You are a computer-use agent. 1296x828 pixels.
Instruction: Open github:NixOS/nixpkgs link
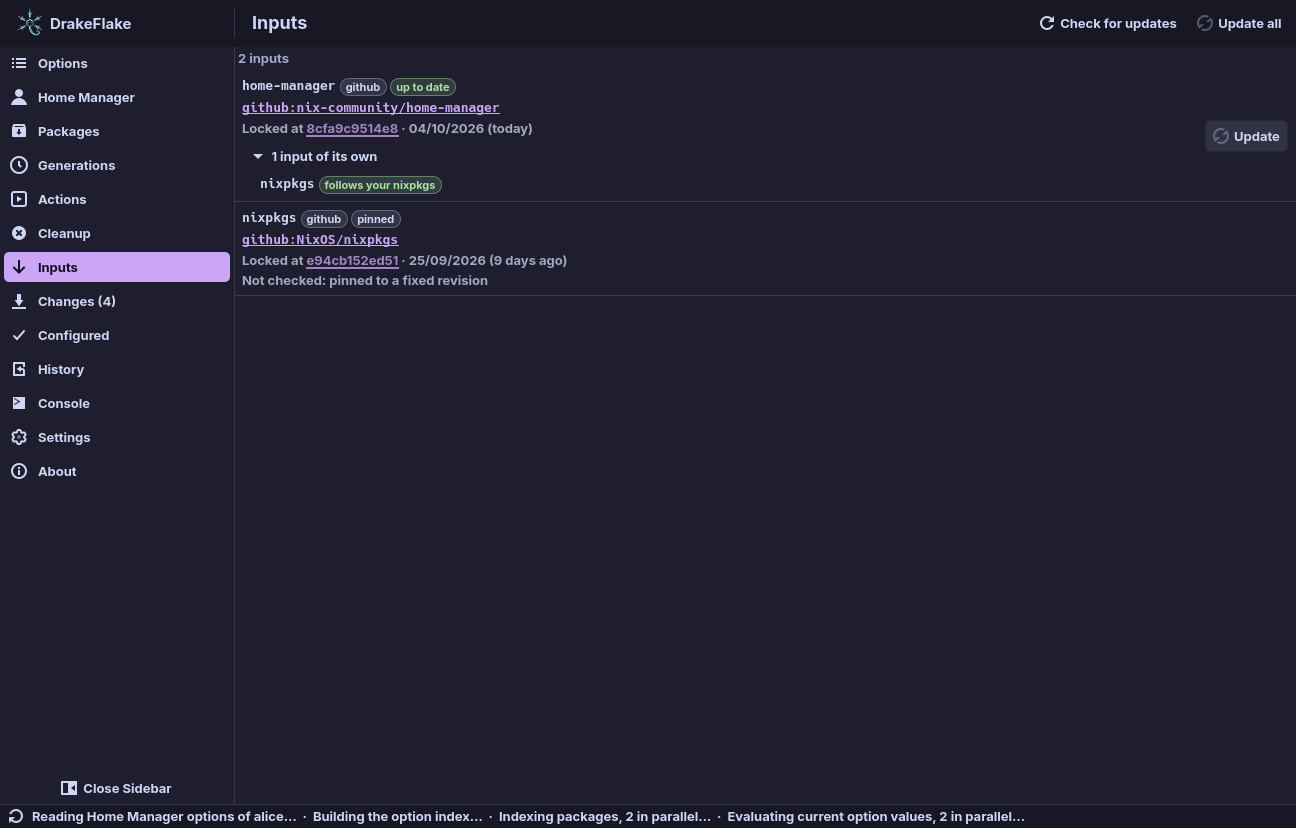320,239
